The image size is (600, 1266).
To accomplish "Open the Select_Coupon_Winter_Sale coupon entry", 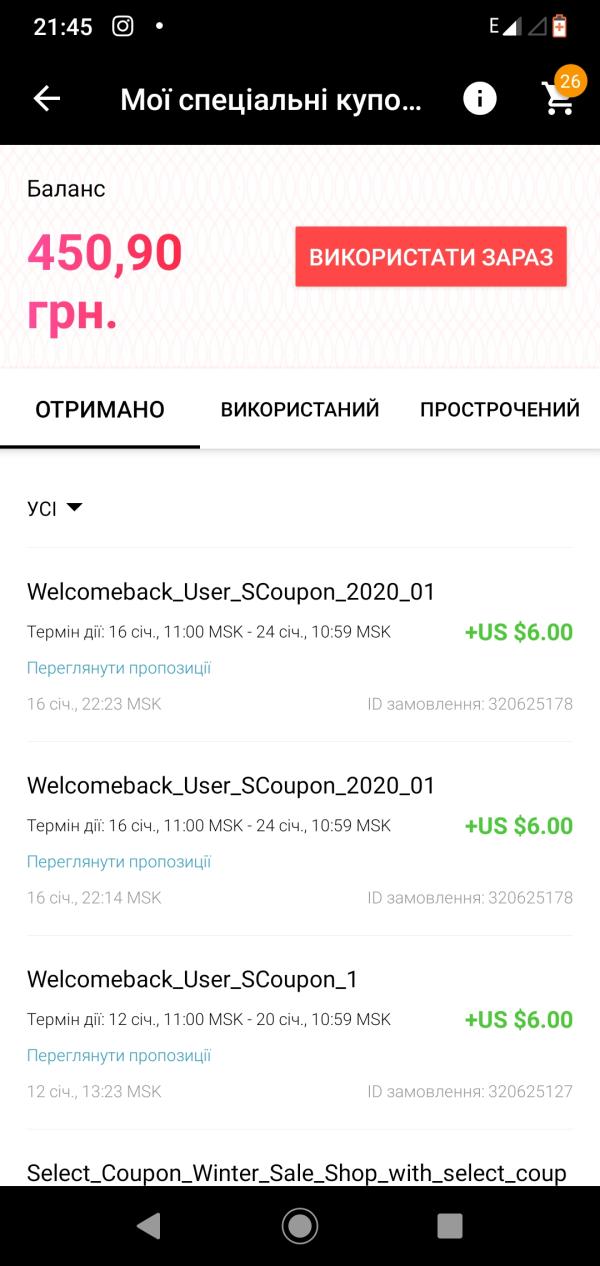I will (297, 1172).
